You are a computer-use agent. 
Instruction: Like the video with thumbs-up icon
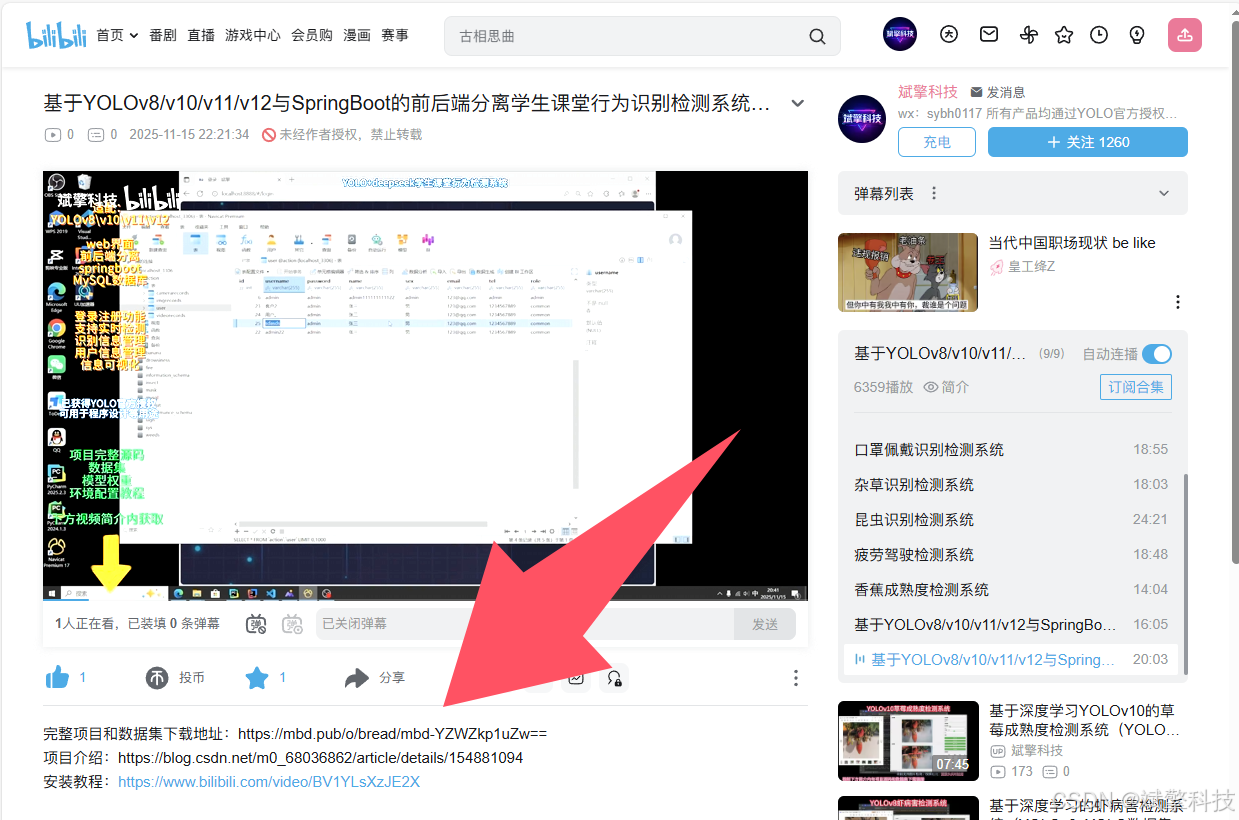(x=57, y=678)
